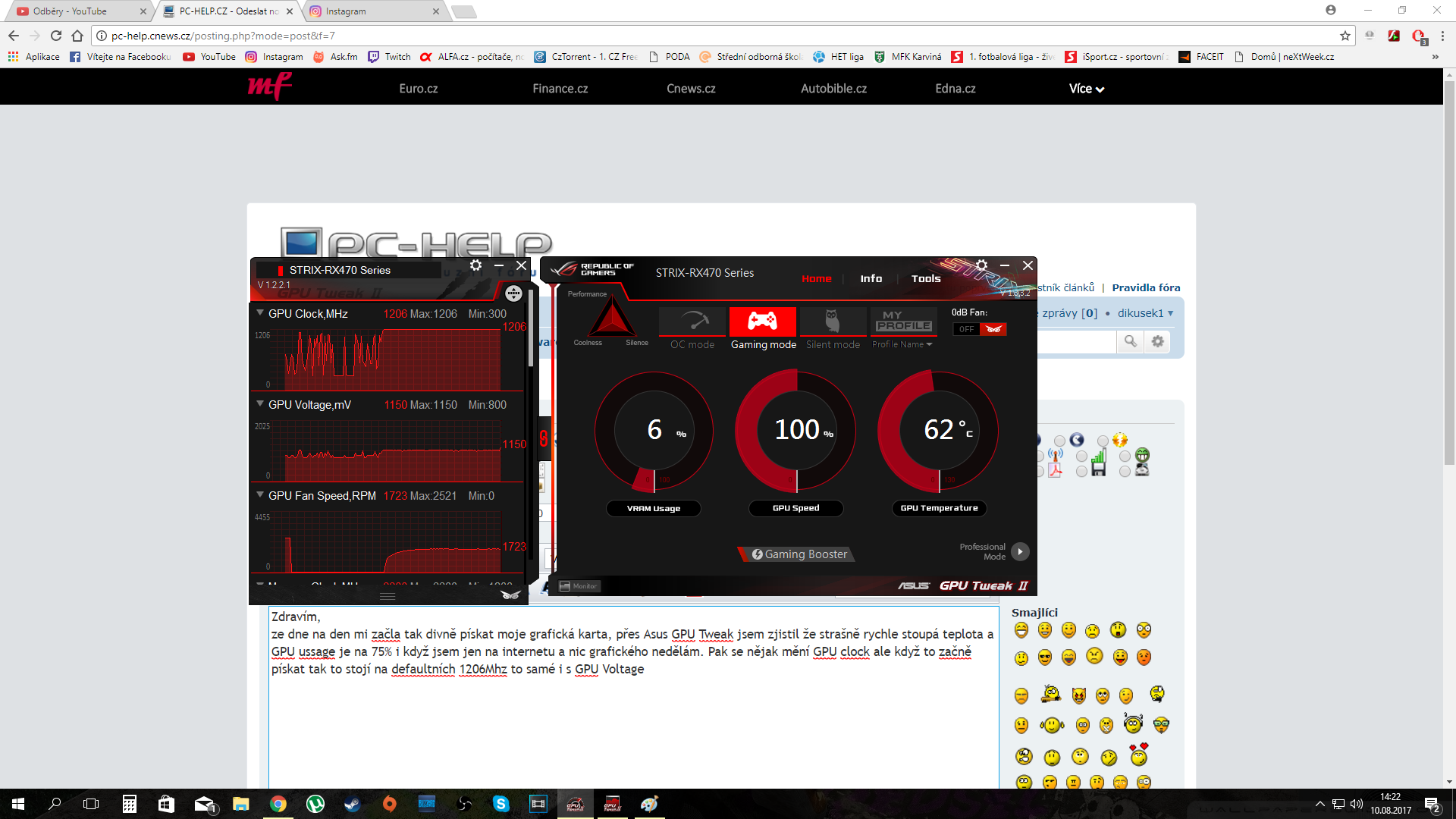Insert the sunglasses smiley
The height and width of the screenshot is (819, 1456).
(1045, 657)
